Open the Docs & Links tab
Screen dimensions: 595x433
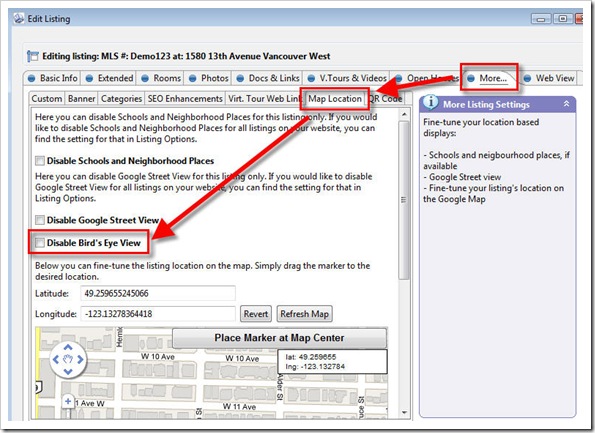268,78
